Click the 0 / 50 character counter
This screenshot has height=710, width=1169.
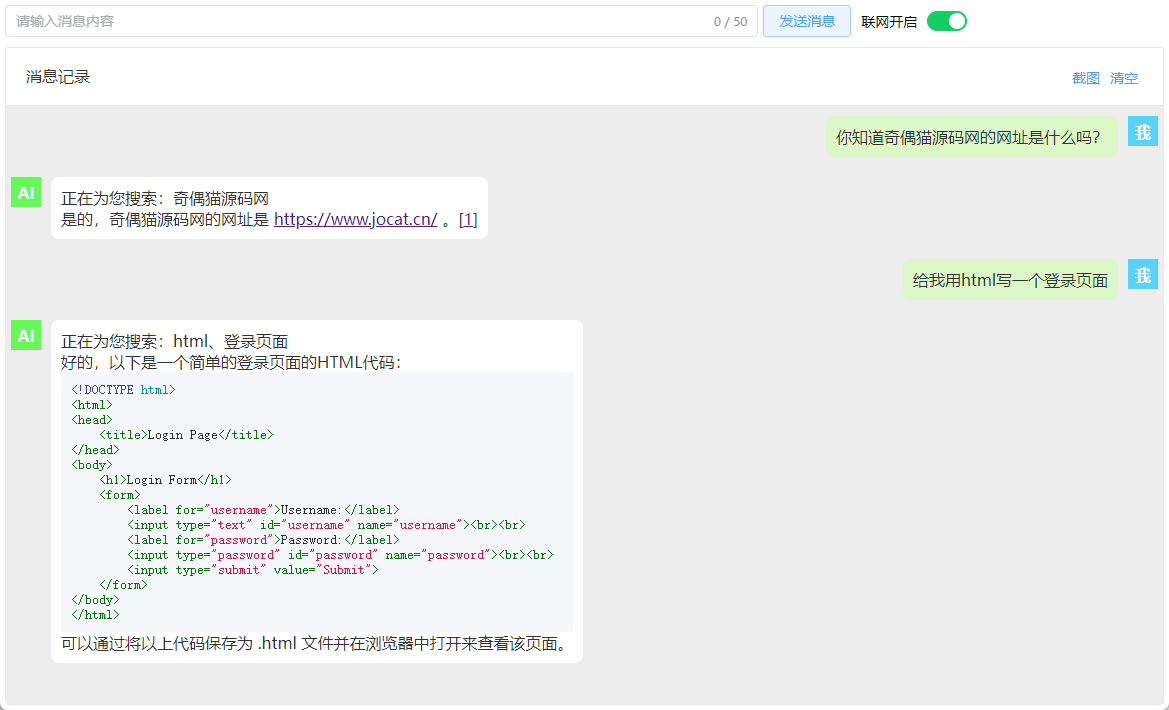click(731, 22)
